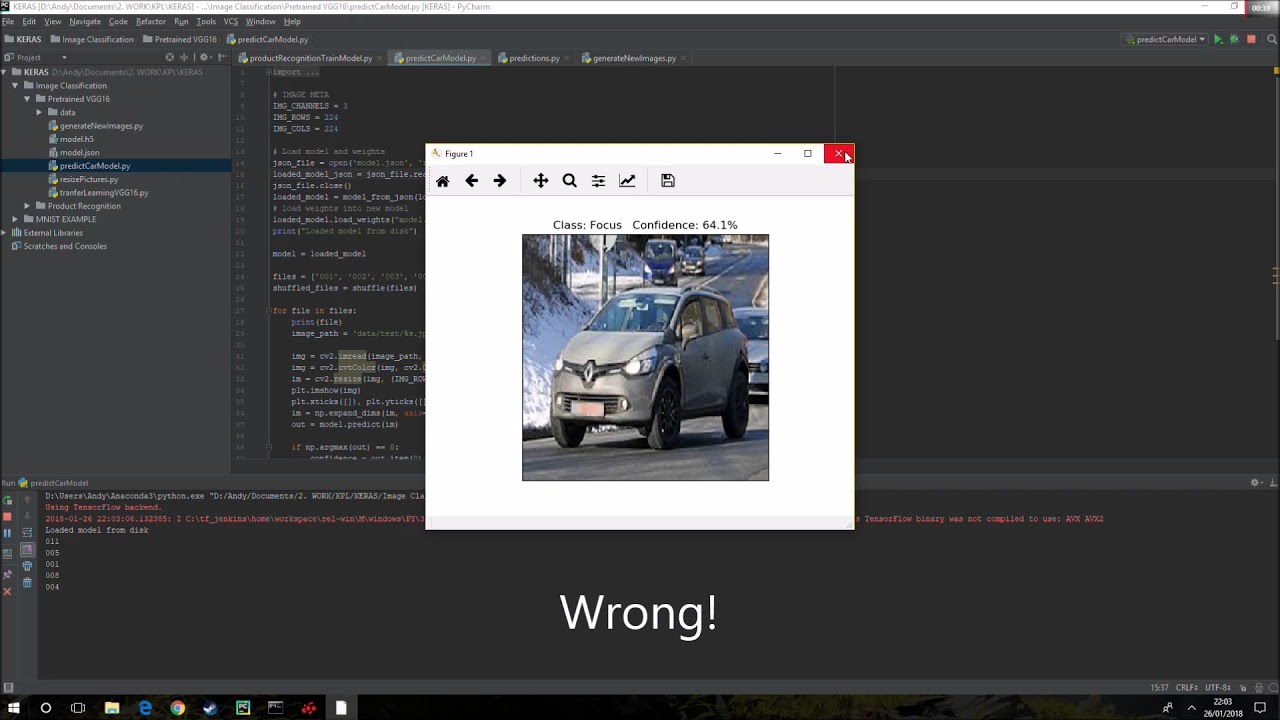Open Microsoft Edge from the taskbar
This screenshot has width=1280, height=720.
(x=145, y=708)
